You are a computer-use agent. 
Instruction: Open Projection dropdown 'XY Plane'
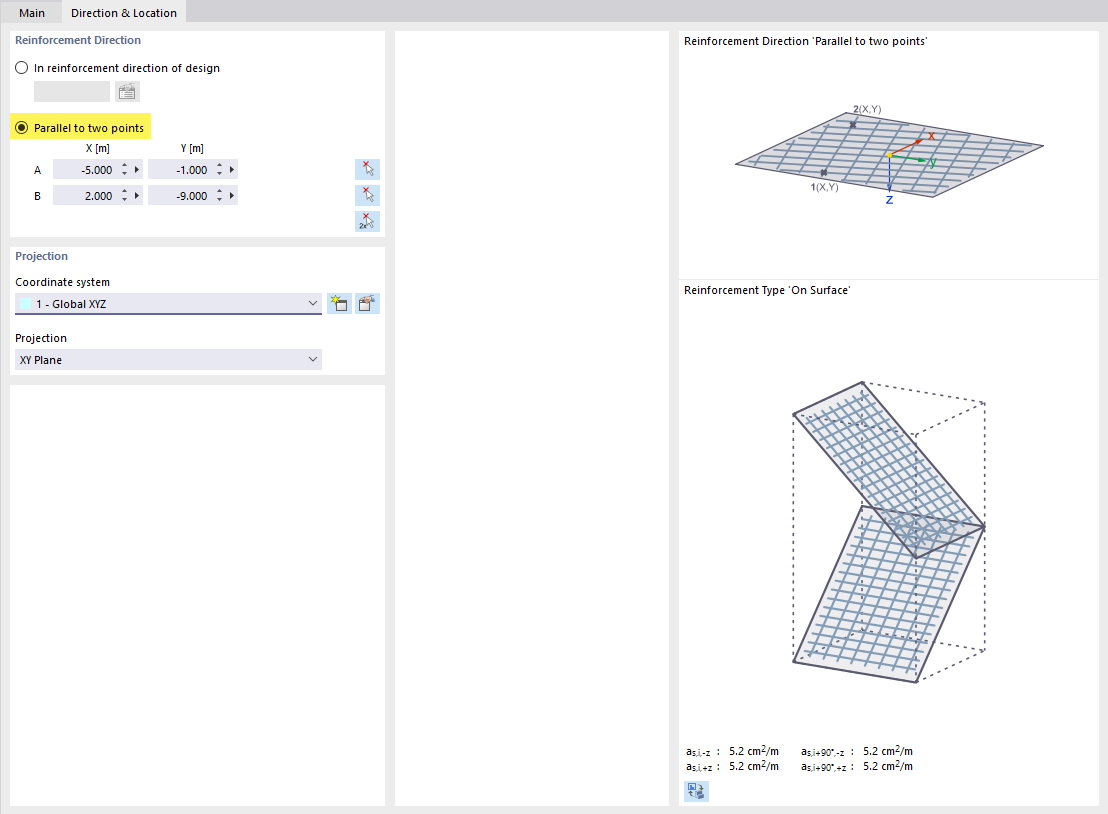click(x=168, y=360)
